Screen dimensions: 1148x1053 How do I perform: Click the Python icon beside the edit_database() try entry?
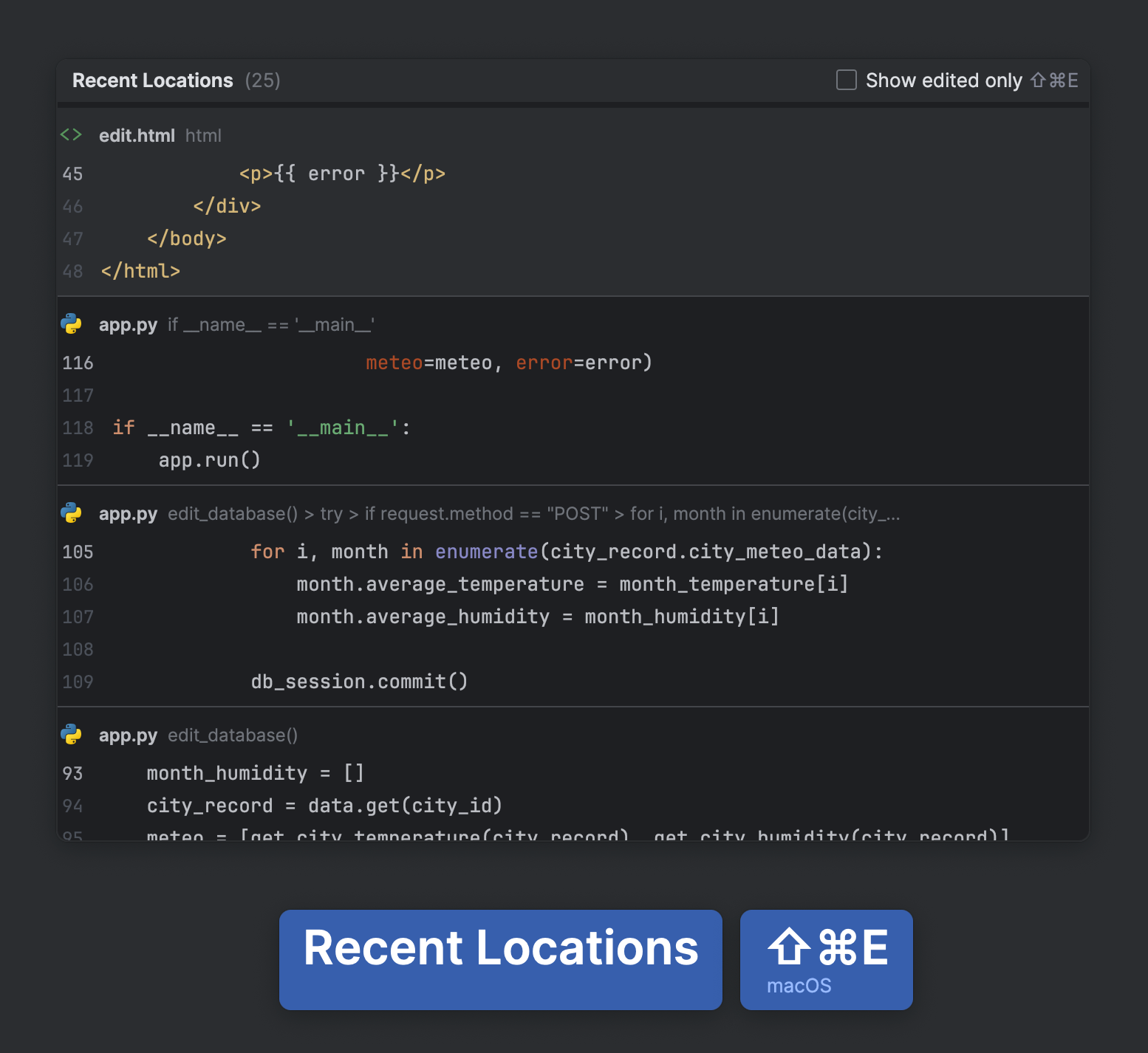[71, 512]
